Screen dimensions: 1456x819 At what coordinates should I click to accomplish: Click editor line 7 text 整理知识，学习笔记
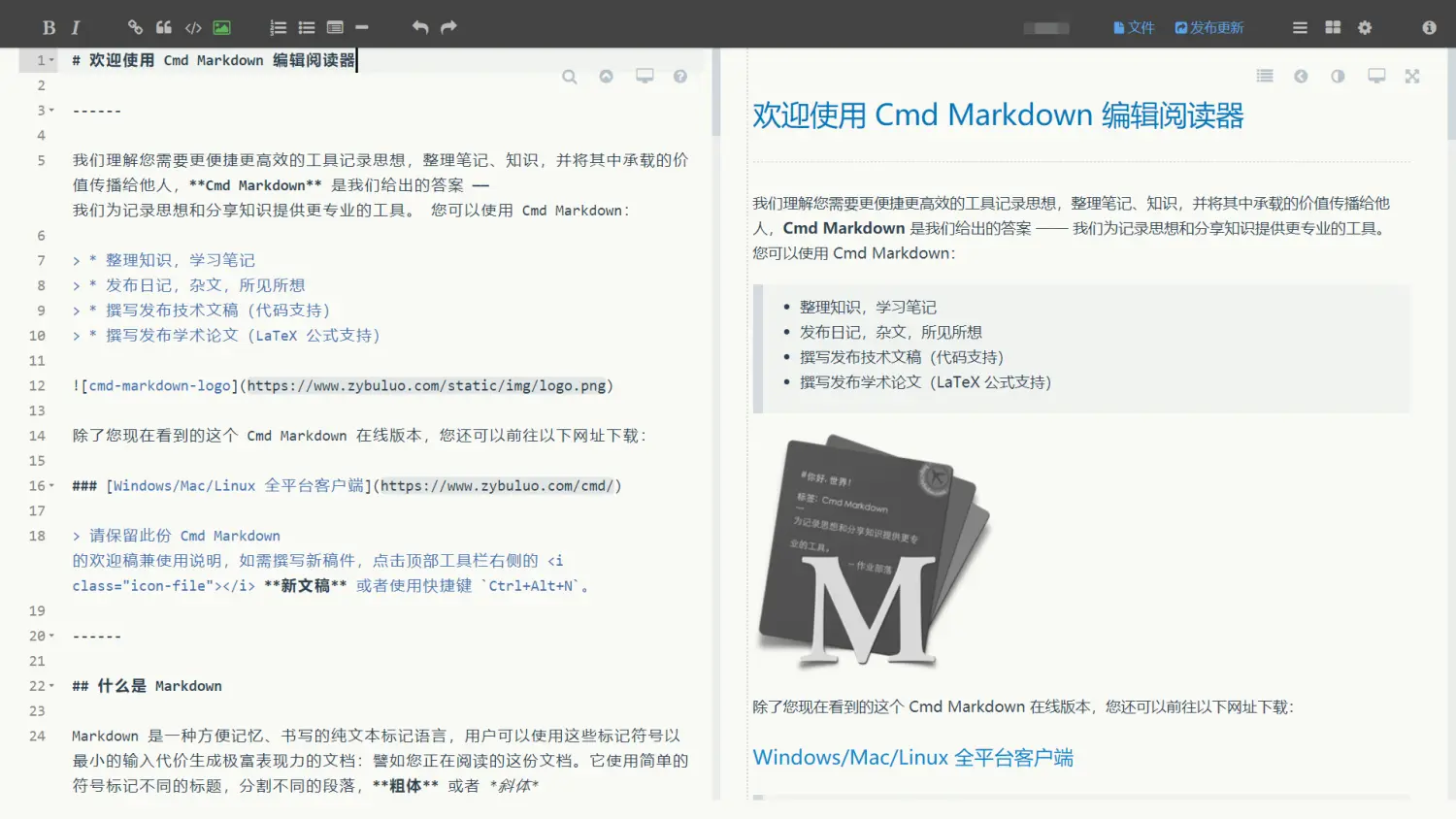click(x=180, y=260)
